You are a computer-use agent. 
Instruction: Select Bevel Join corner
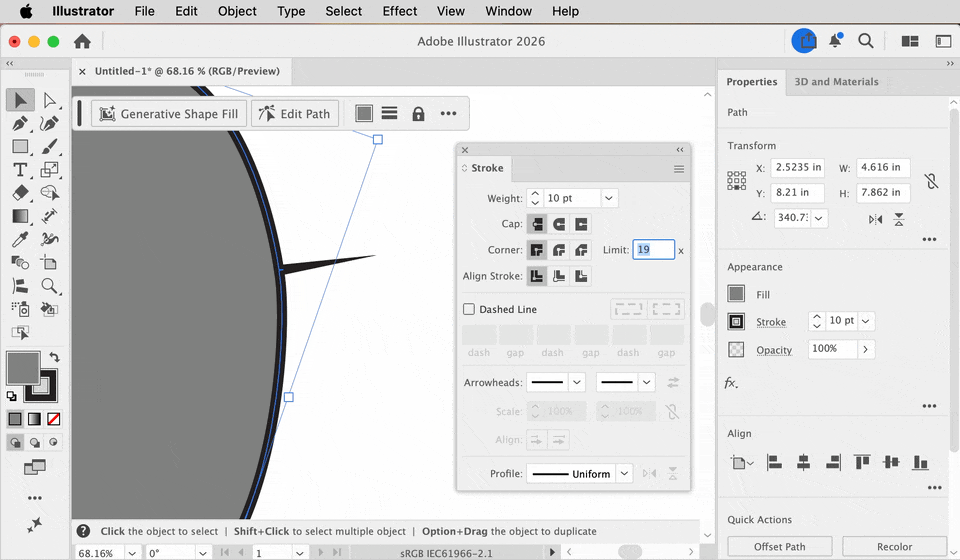(x=581, y=250)
